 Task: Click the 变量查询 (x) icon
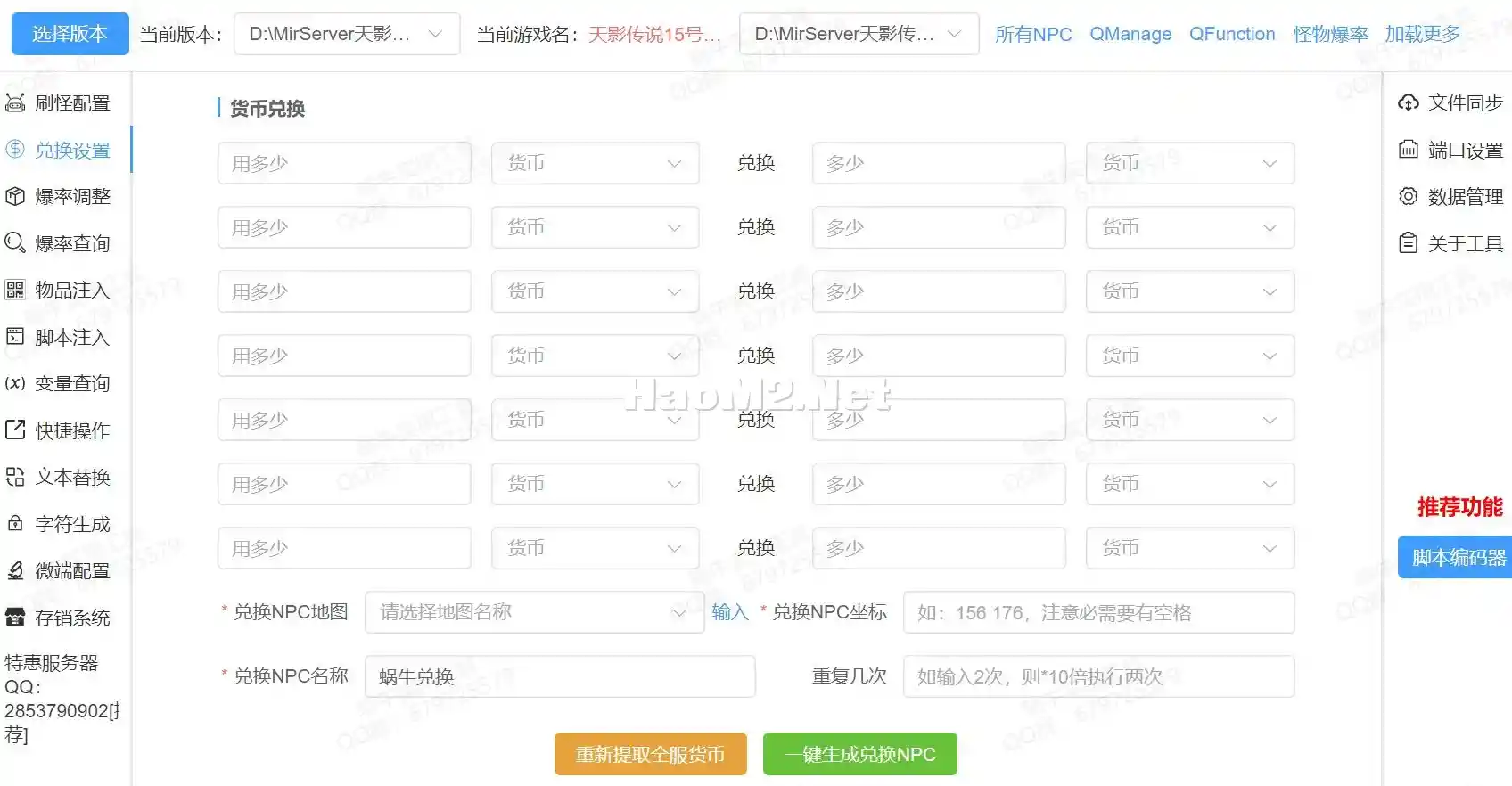[x=15, y=383]
